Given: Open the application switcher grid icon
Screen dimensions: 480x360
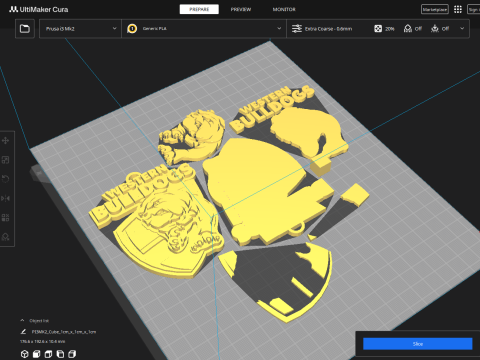Looking at the screenshot, I should tap(458, 9).
